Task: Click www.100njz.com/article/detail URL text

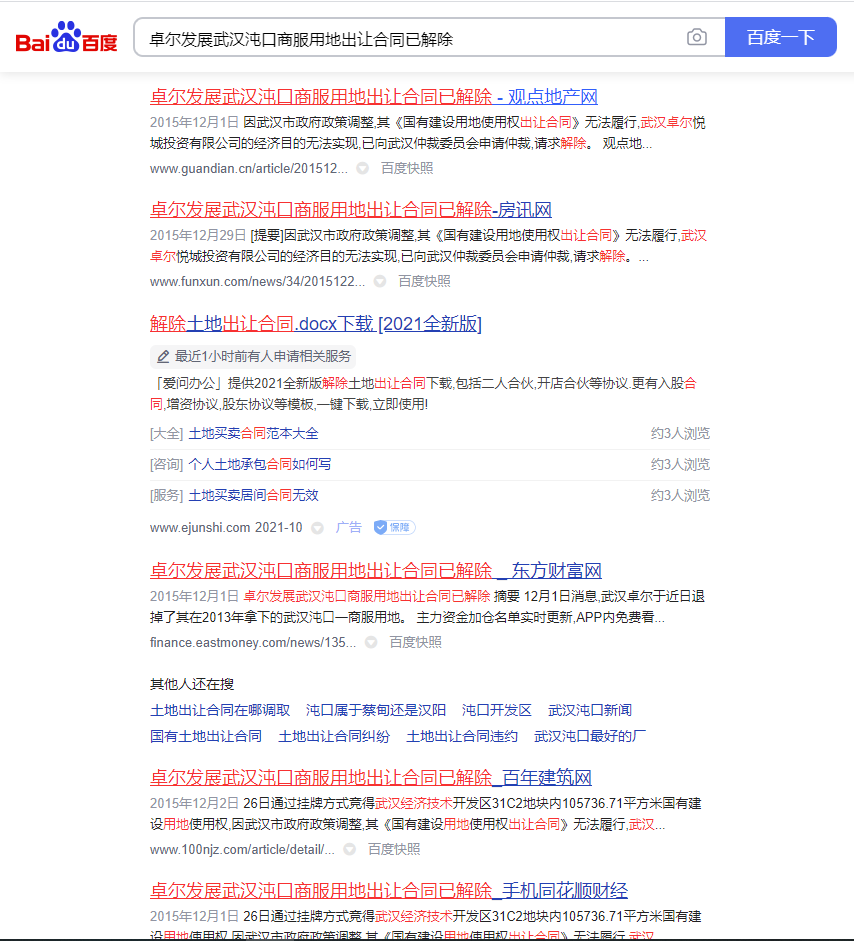Action: 242,850
